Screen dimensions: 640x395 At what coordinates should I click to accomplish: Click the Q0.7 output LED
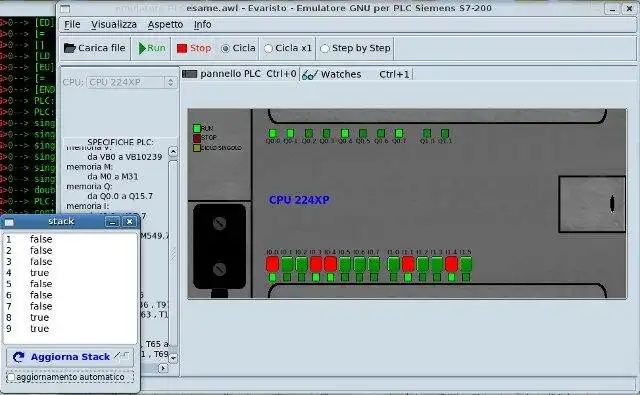click(399, 133)
